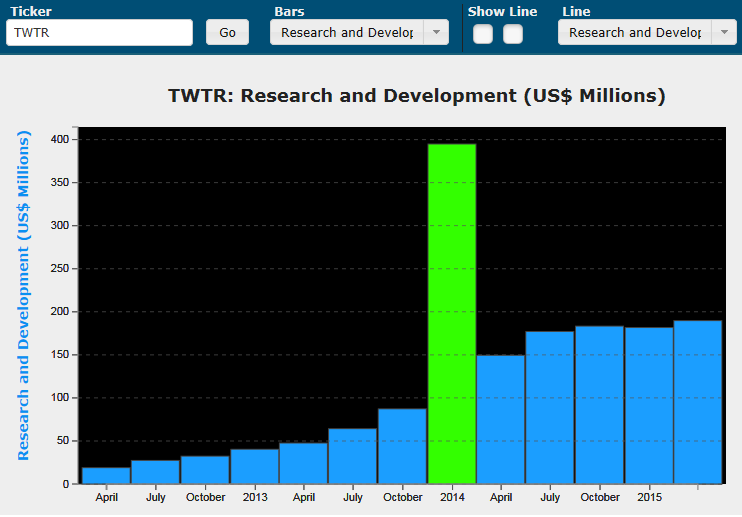This screenshot has width=742, height=517.
Task: Select the Line Research and Develop combo box
Action: pos(647,33)
